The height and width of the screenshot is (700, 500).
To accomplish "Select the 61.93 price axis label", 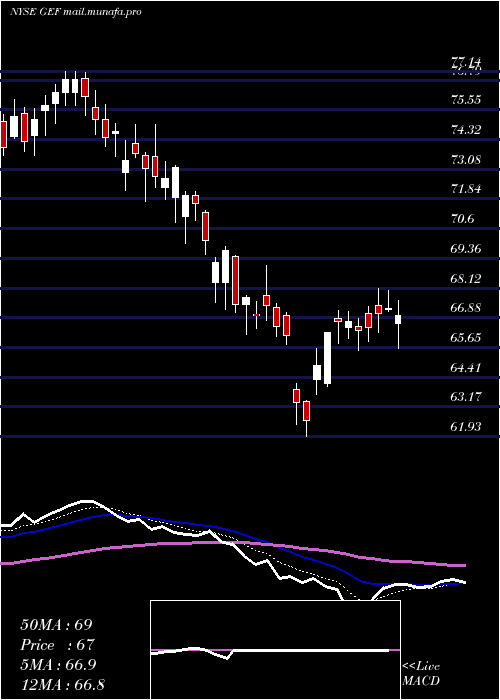I will [466, 427].
